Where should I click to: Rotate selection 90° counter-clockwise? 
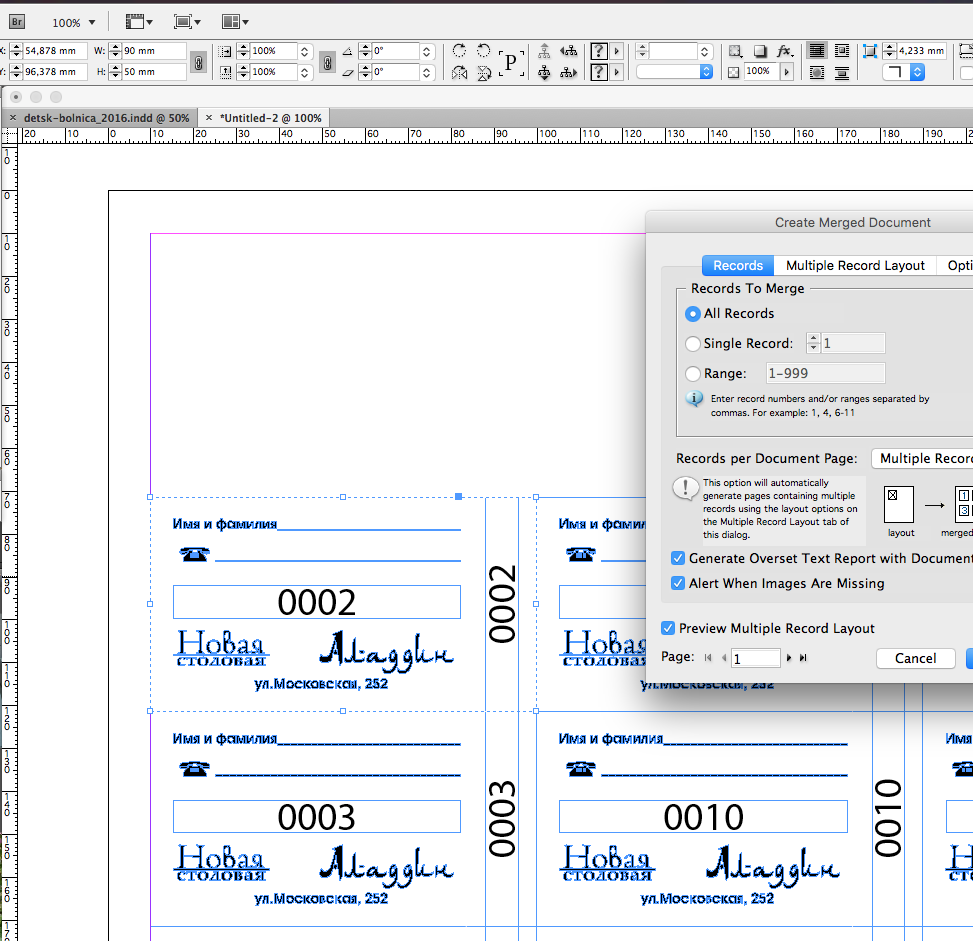483,51
